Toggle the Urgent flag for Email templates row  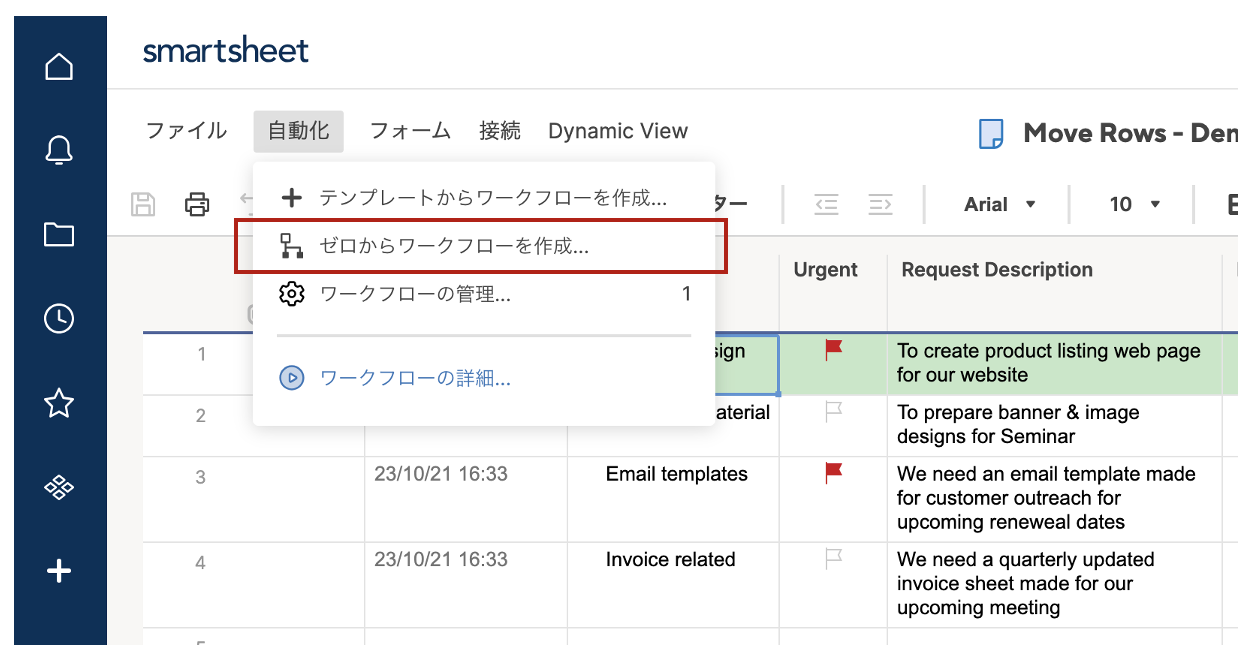click(x=833, y=473)
